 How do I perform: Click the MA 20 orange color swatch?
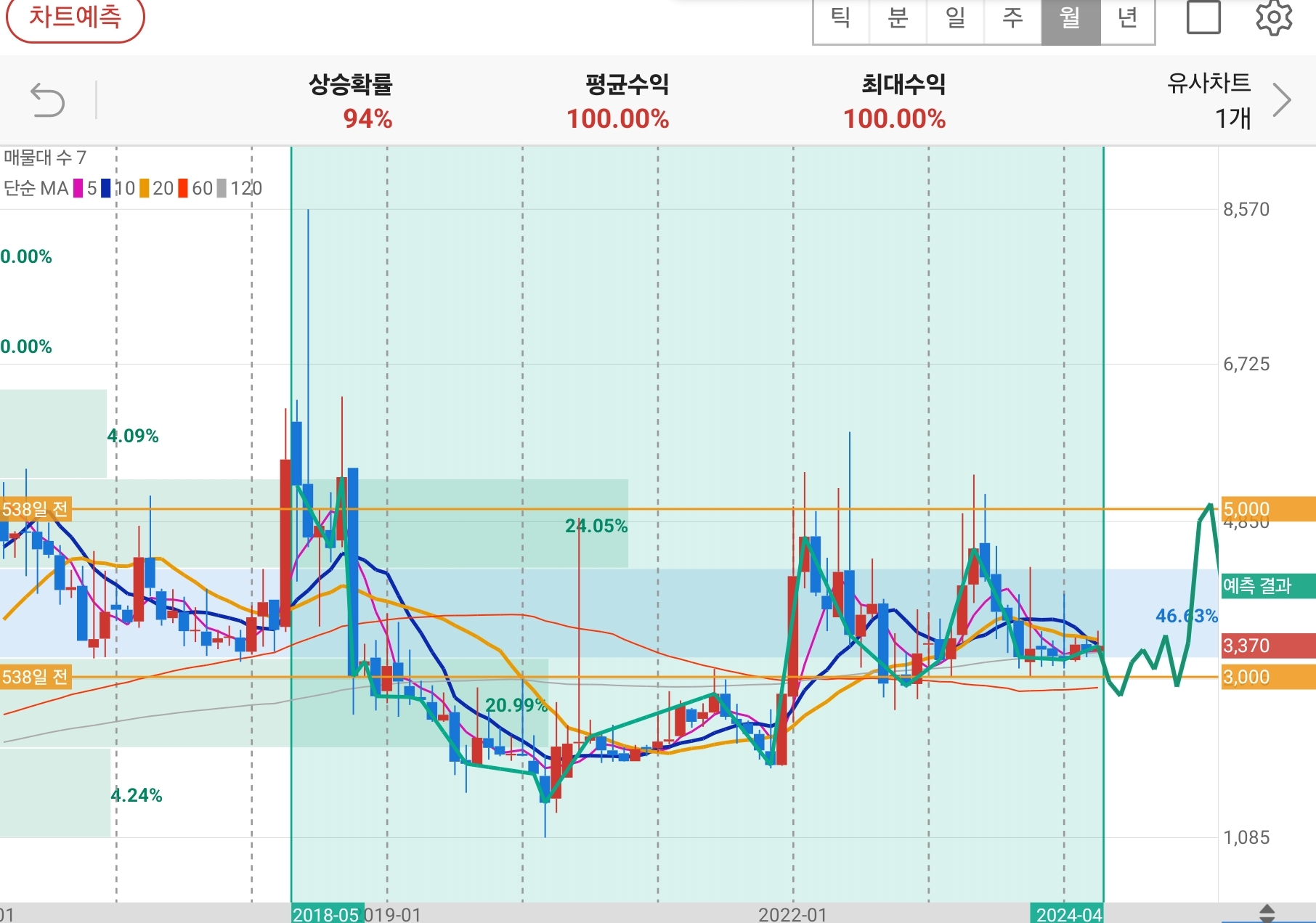point(145,189)
